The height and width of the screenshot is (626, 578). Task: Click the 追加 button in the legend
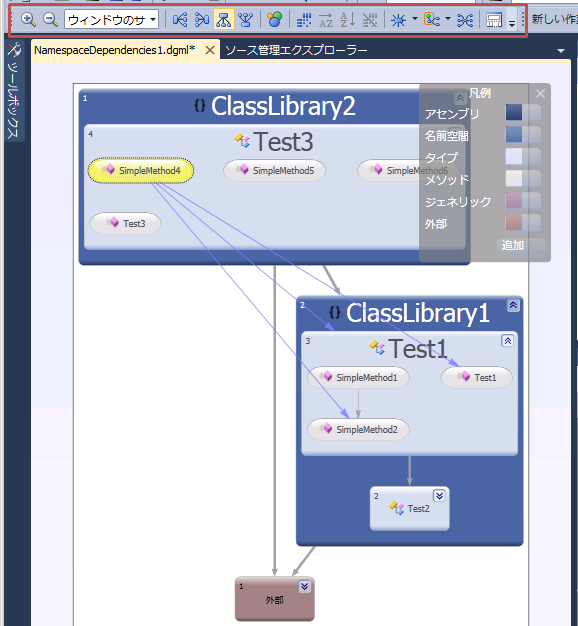click(513, 245)
